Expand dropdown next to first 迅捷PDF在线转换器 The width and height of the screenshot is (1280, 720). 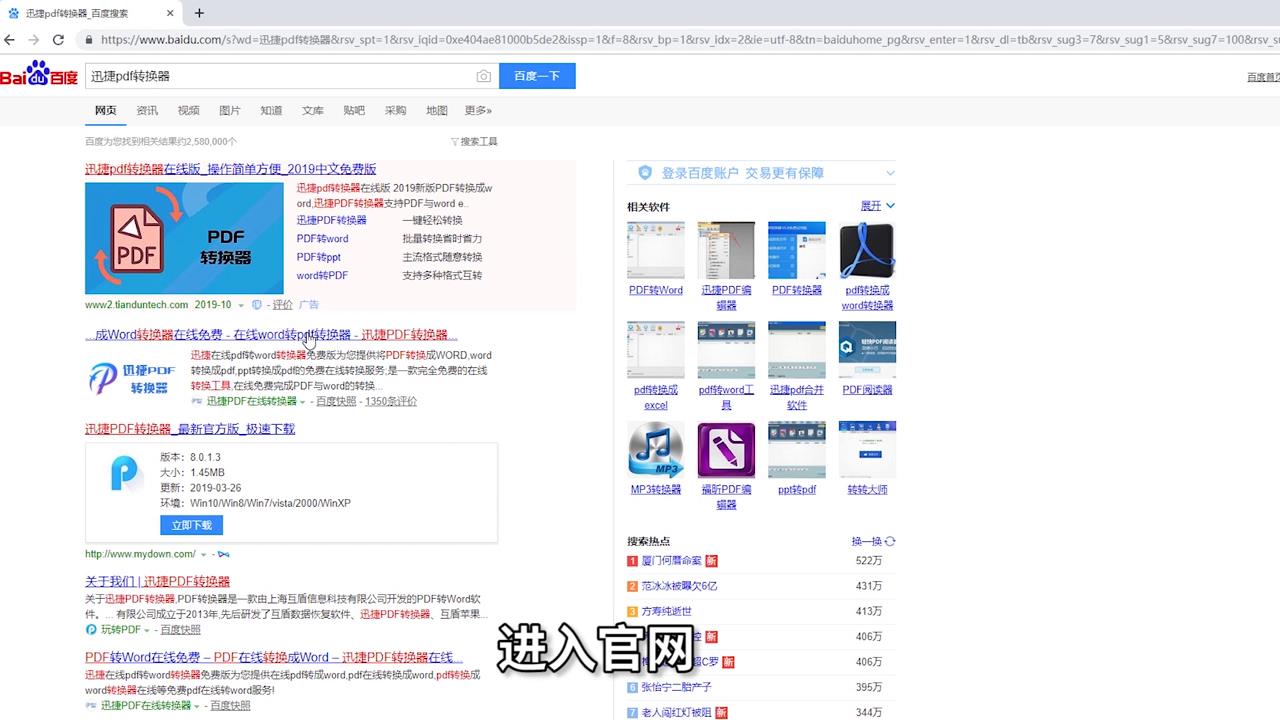(x=302, y=402)
